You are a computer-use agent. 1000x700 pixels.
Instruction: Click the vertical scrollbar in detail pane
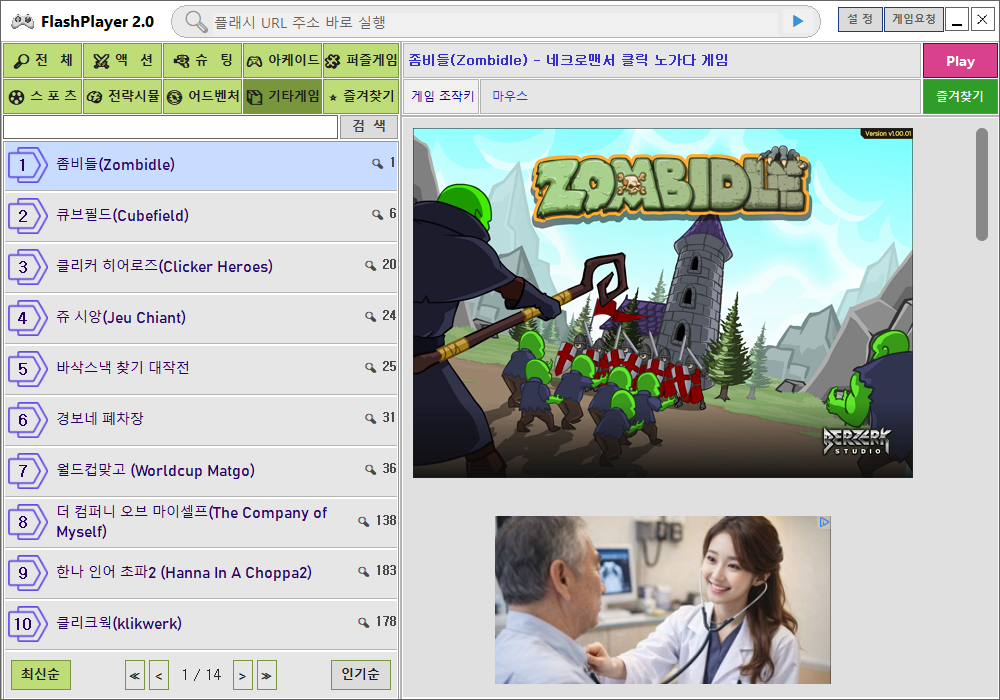[982, 184]
